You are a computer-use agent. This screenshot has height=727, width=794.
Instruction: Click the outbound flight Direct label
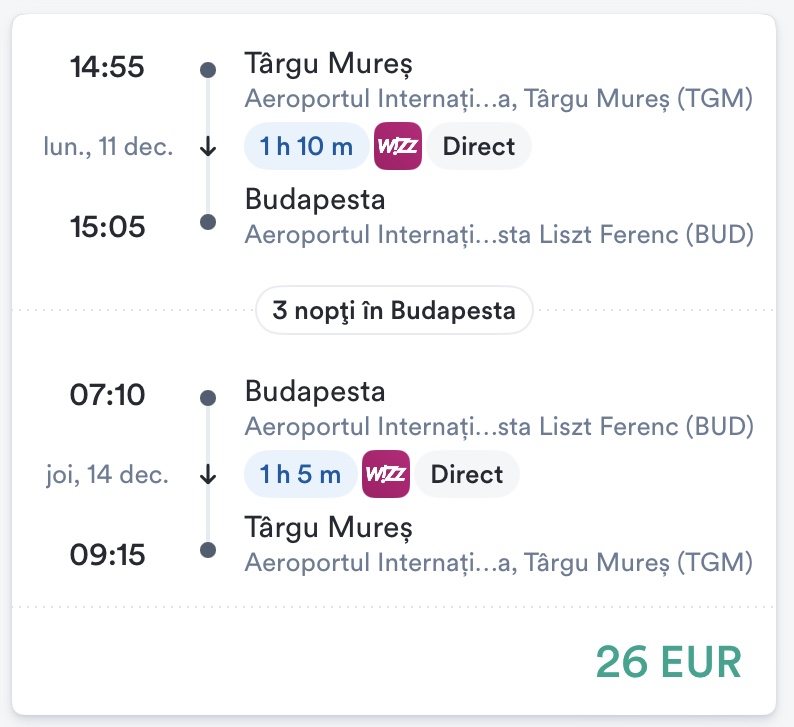click(x=479, y=147)
